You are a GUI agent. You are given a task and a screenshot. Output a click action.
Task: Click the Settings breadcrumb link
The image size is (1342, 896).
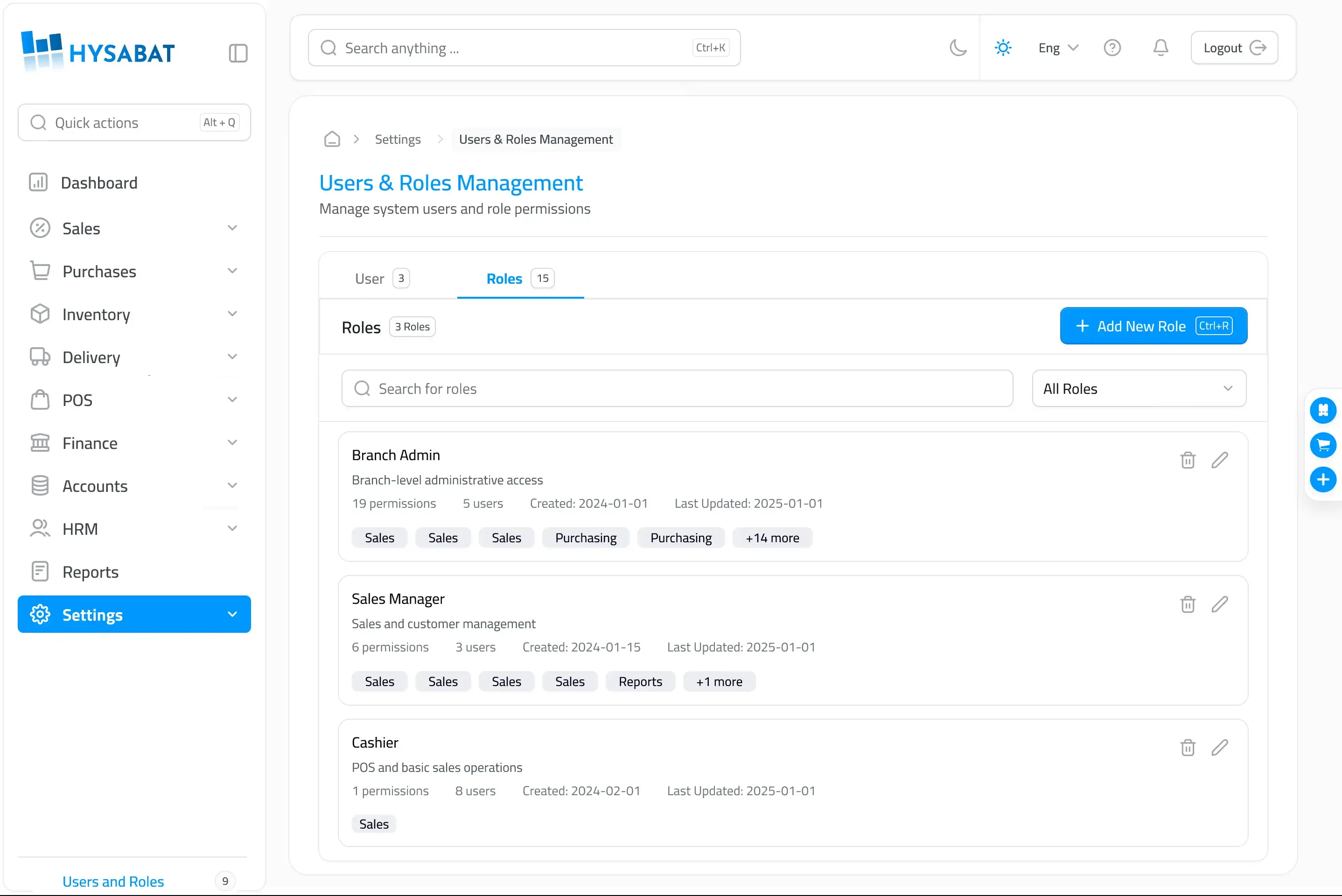398,140
